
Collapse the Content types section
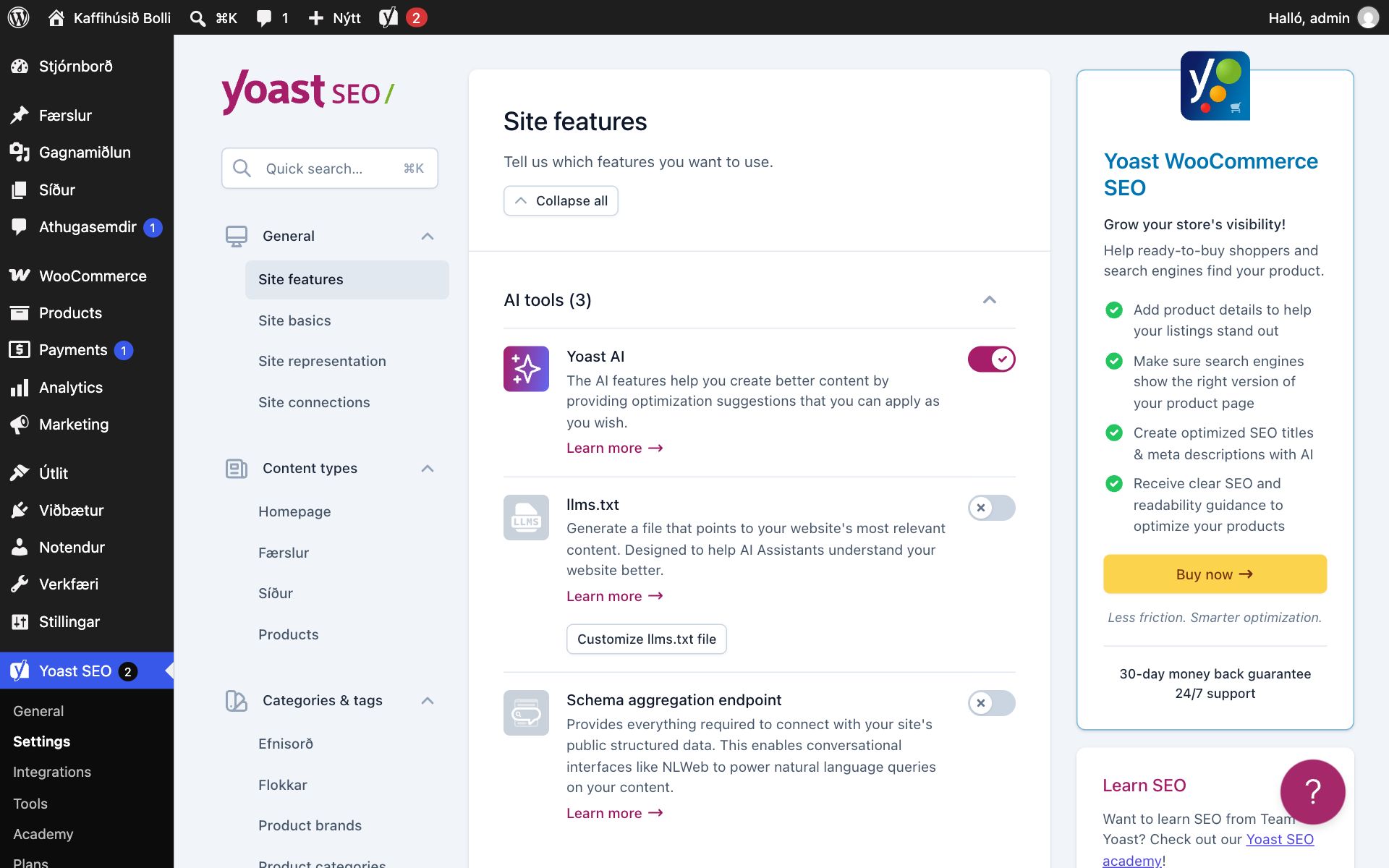(428, 469)
